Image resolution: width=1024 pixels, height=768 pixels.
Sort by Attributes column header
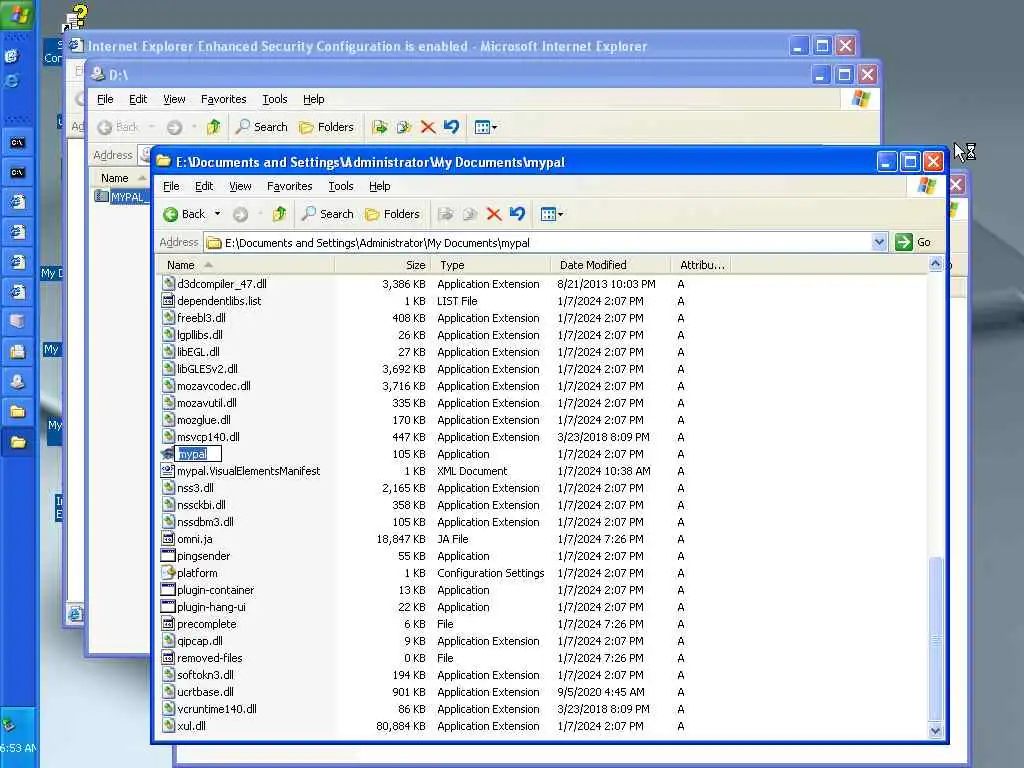pos(701,265)
